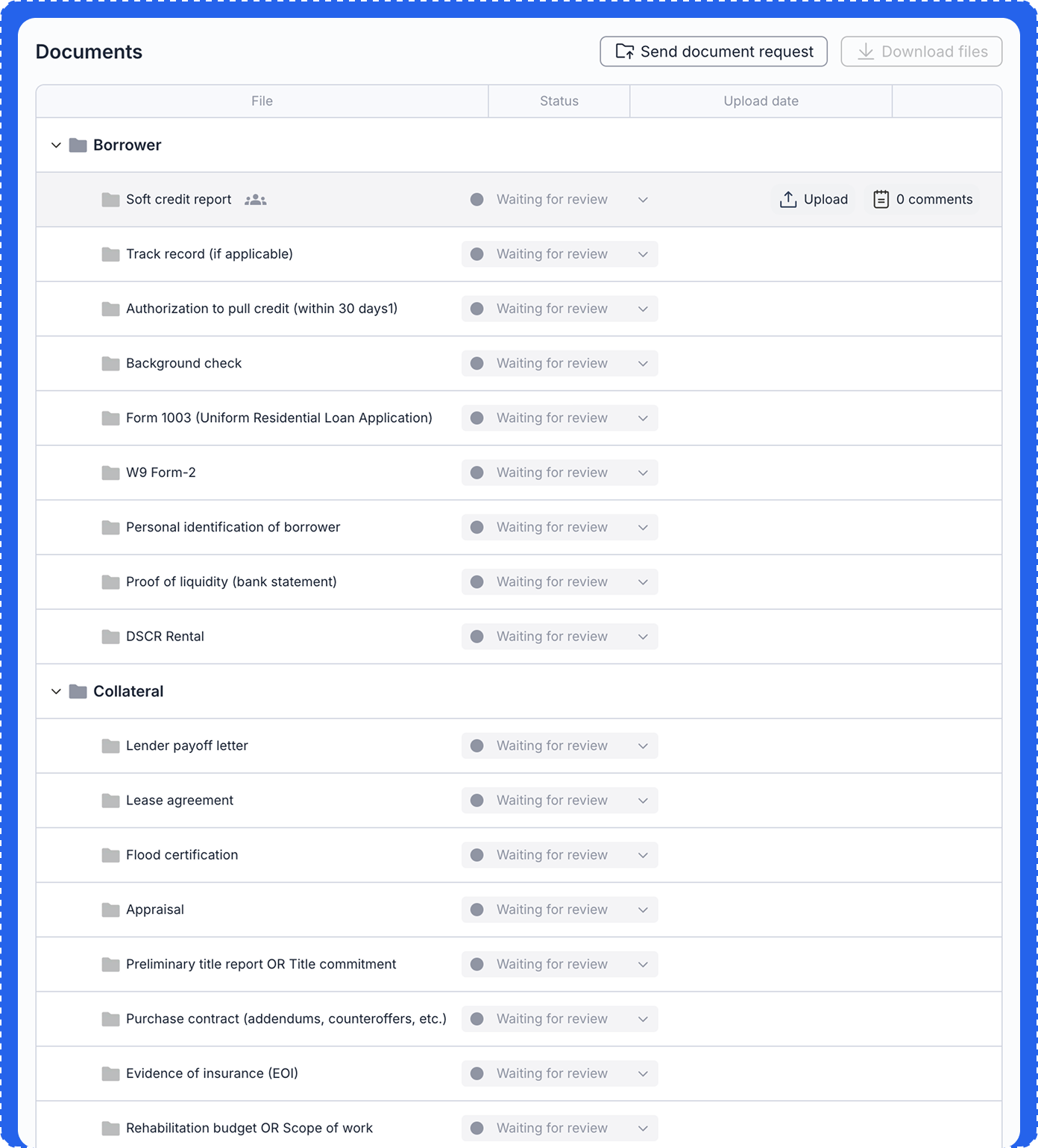This screenshot has height=1148, width=1038.
Task: Sort by the Upload date column header
Action: pyautogui.click(x=761, y=101)
